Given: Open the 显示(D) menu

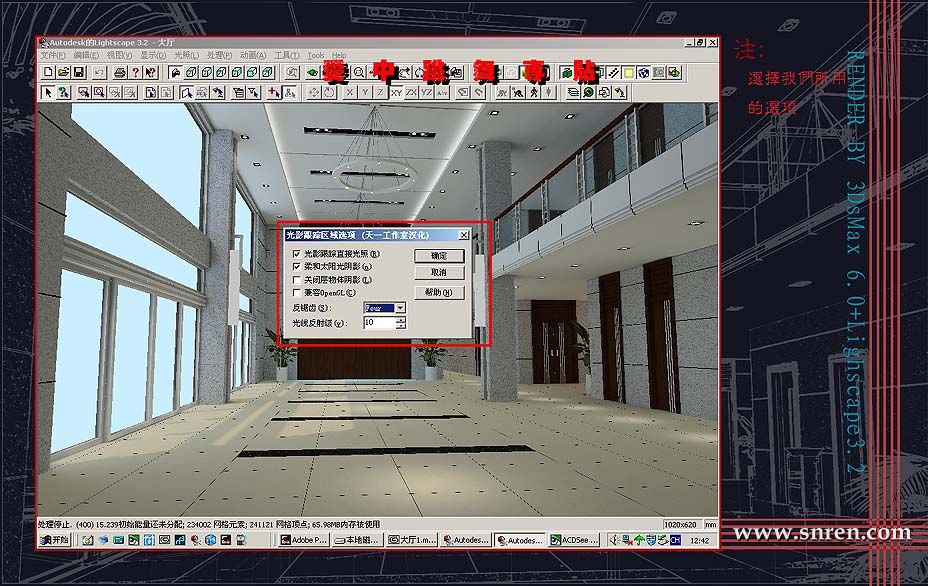Looking at the screenshot, I should click(x=153, y=55).
